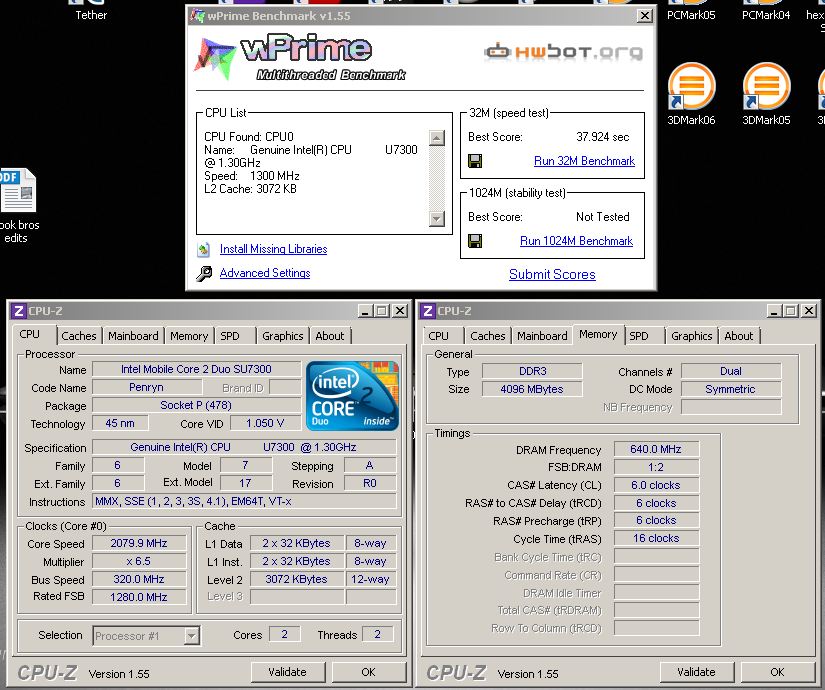Click the Level 2 cache value 3072 KBytes

[x=296, y=579]
